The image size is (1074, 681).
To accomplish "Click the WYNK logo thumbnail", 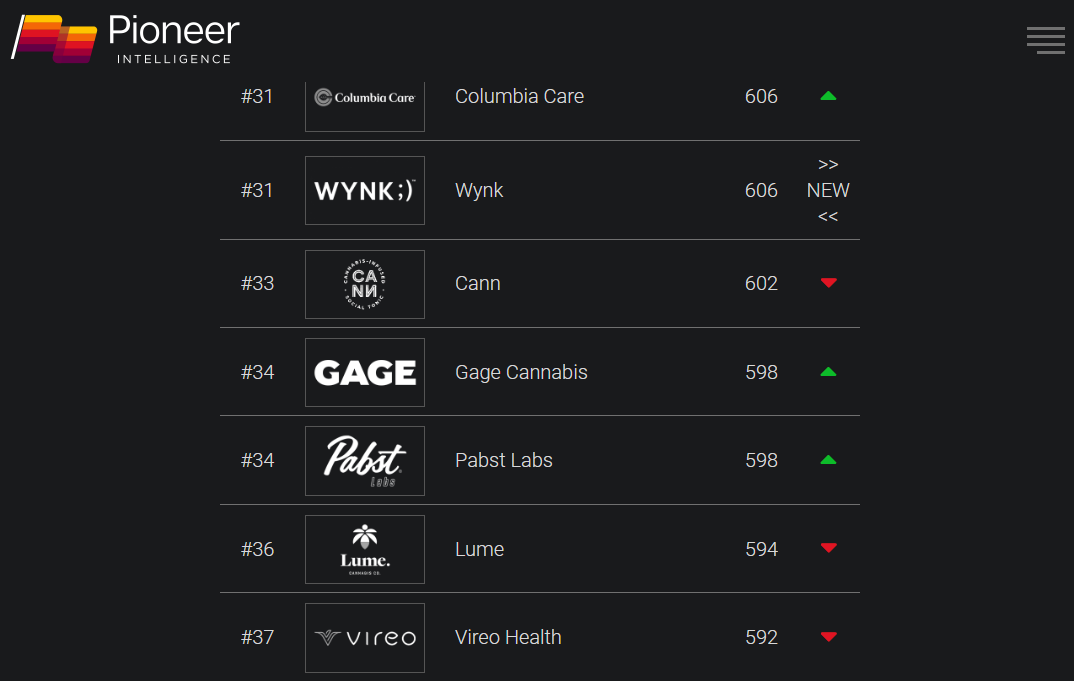I will tap(364, 190).
